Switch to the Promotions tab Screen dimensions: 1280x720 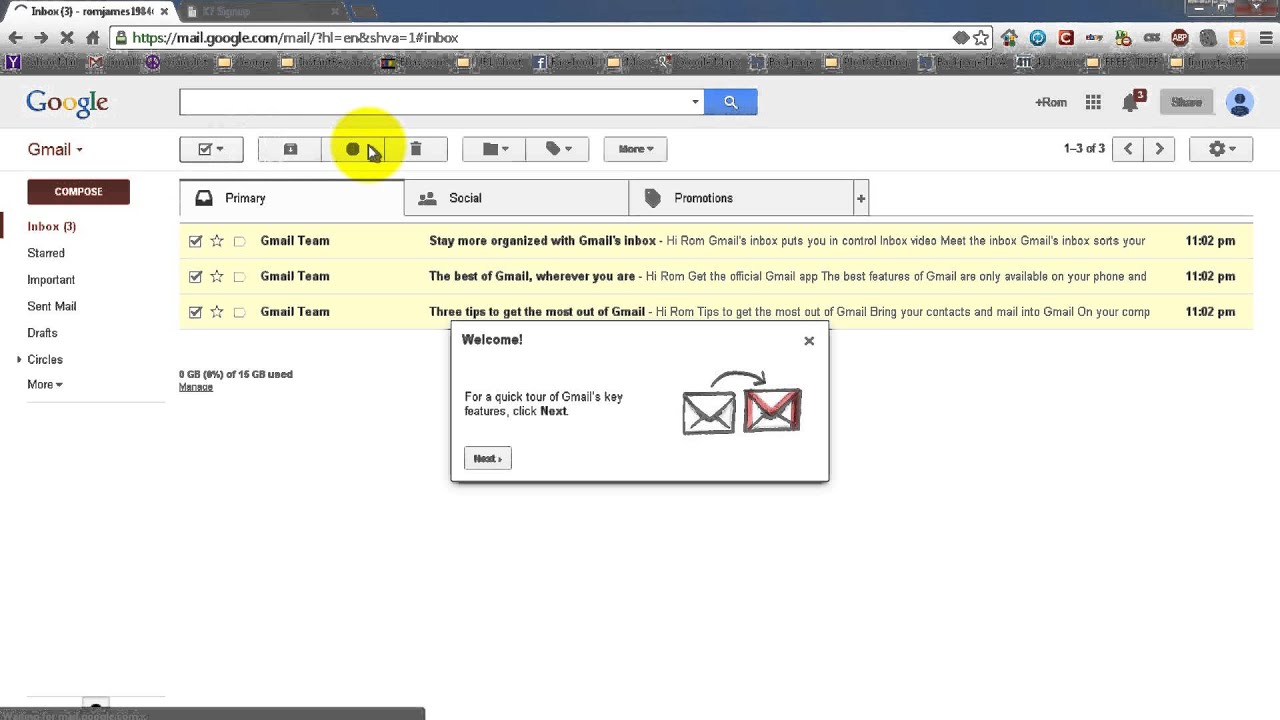741,198
